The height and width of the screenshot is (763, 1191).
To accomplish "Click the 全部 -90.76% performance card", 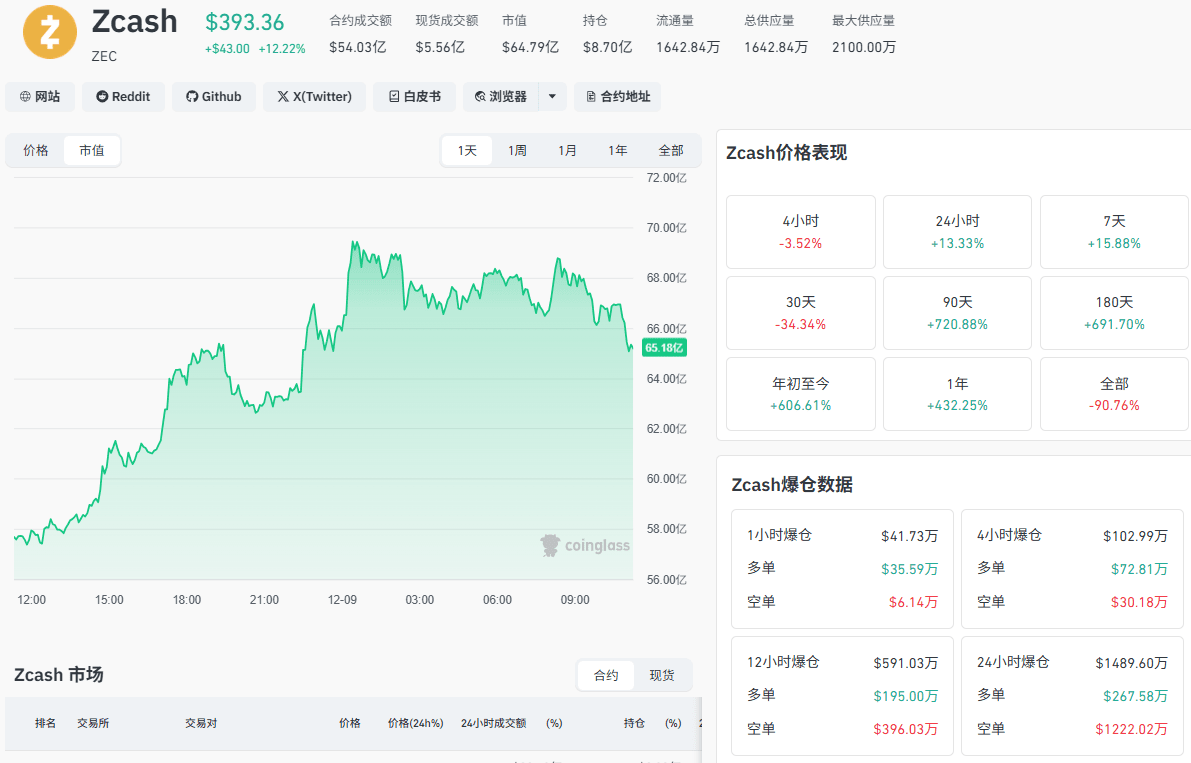I will coord(1114,394).
